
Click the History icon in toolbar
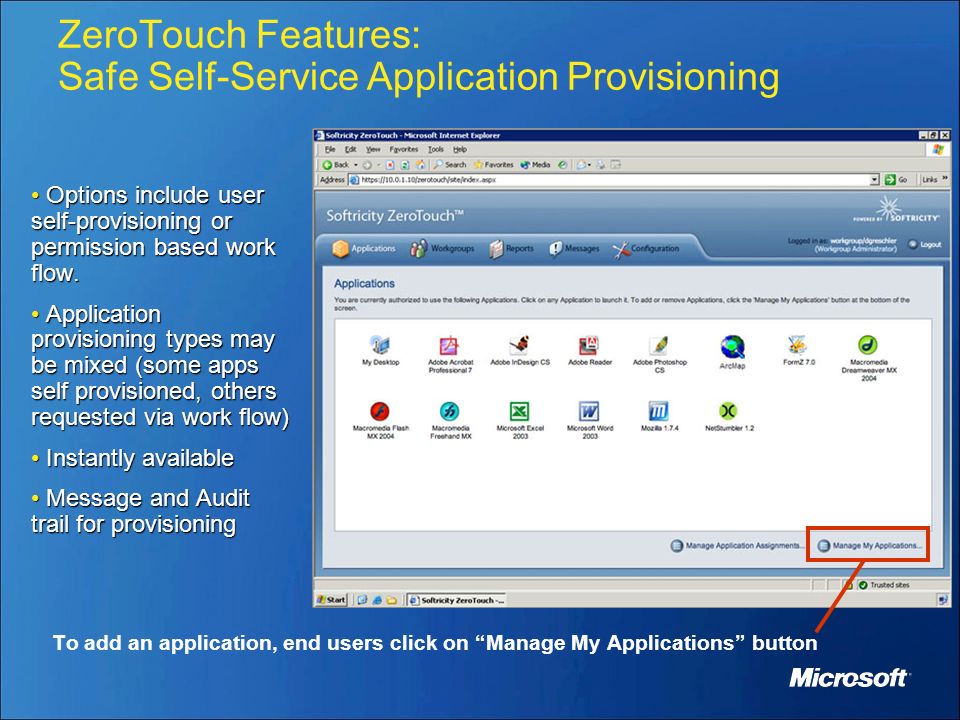[562, 165]
